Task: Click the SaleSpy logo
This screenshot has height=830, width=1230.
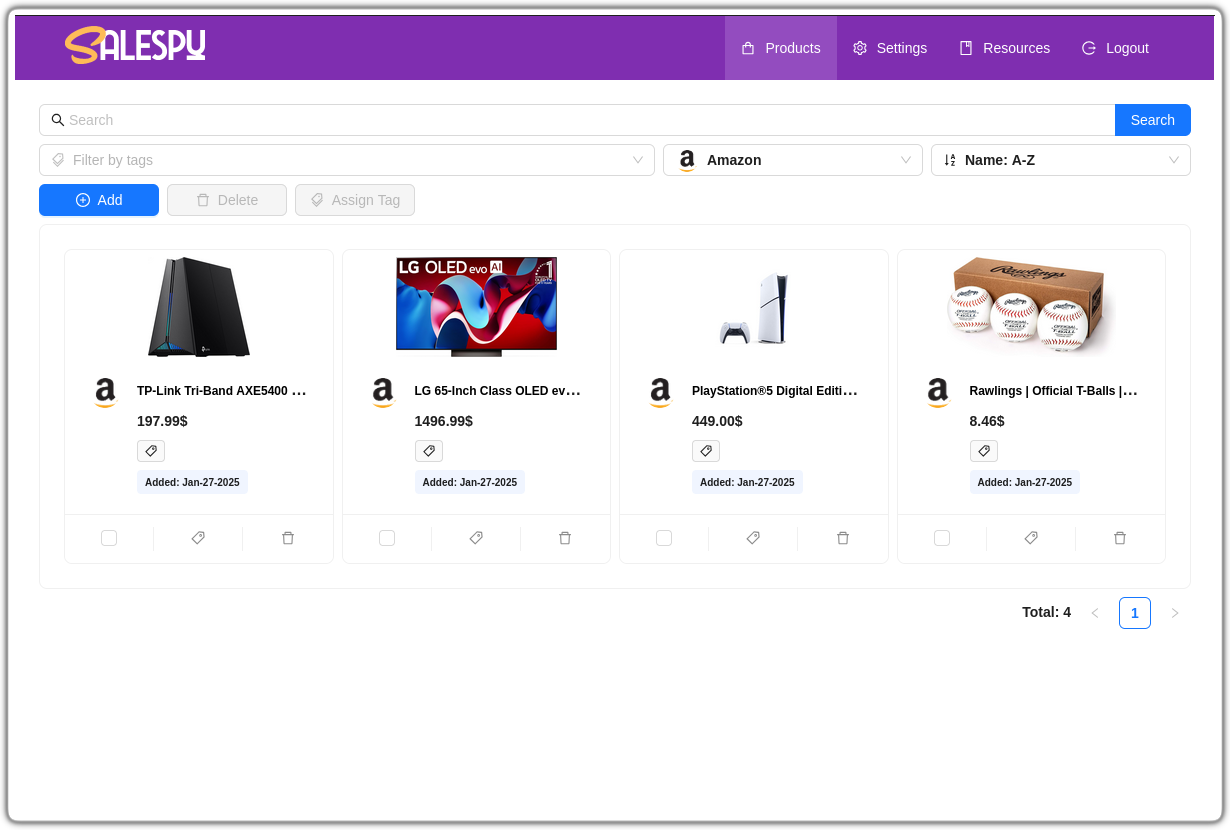Action: 135,45
